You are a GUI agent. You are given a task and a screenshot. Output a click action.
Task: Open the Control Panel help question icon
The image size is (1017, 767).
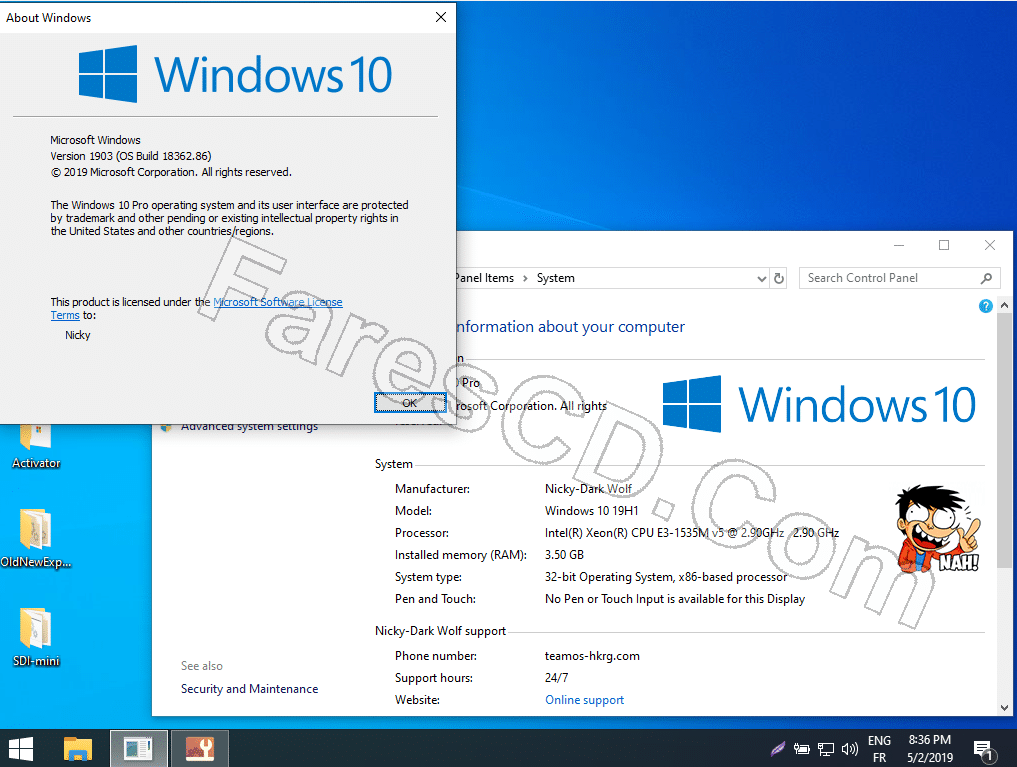pos(985,306)
